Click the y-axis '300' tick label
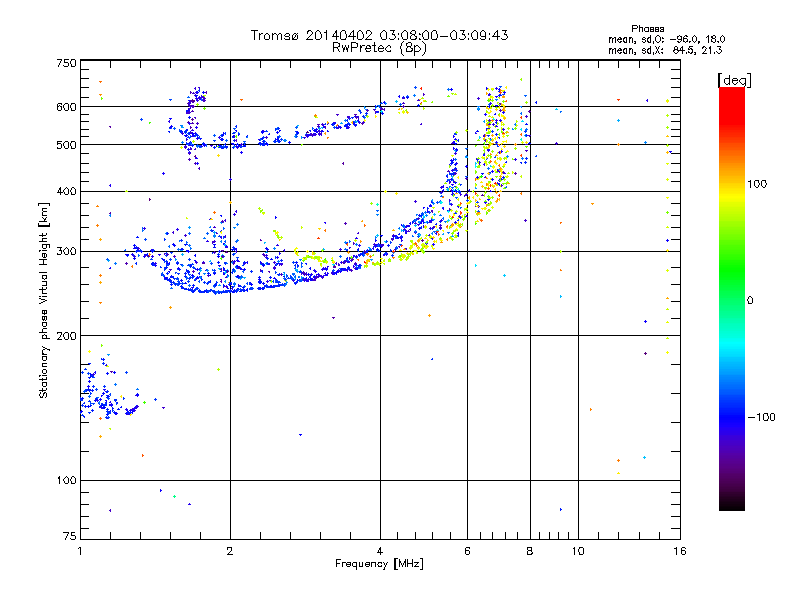Image resolution: width=800 pixels, height=600 pixels. click(66, 252)
